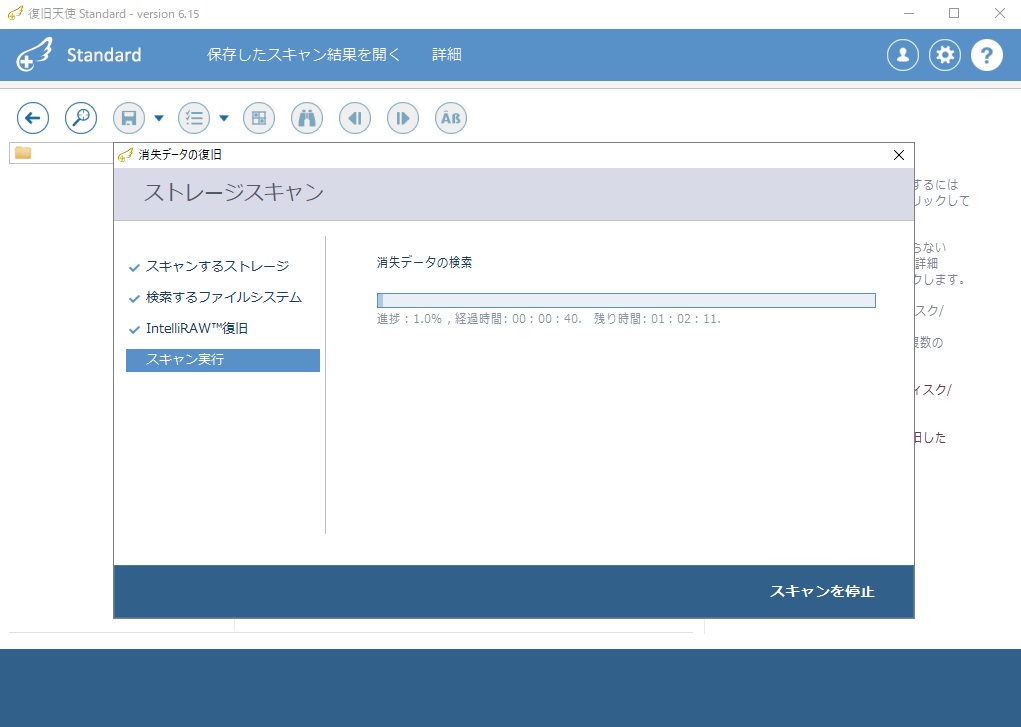Expand the checklist icon dropdown arrow
The height and width of the screenshot is (727, 1021).
tap(224, 118)
